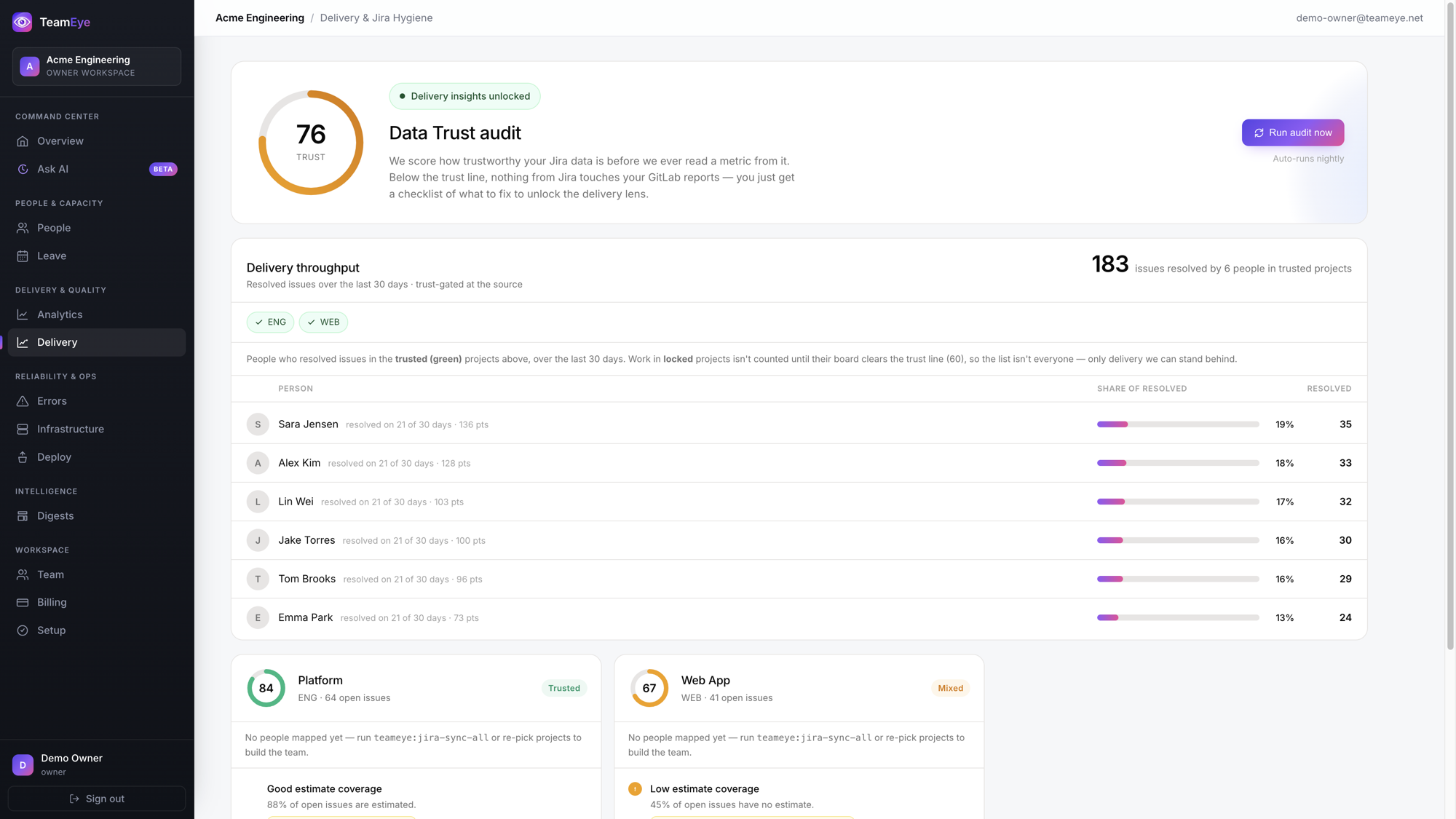The height and width of the screenshot is (819, 1456).
Task: Click the Ask AI icon
Action: [23, 169]
